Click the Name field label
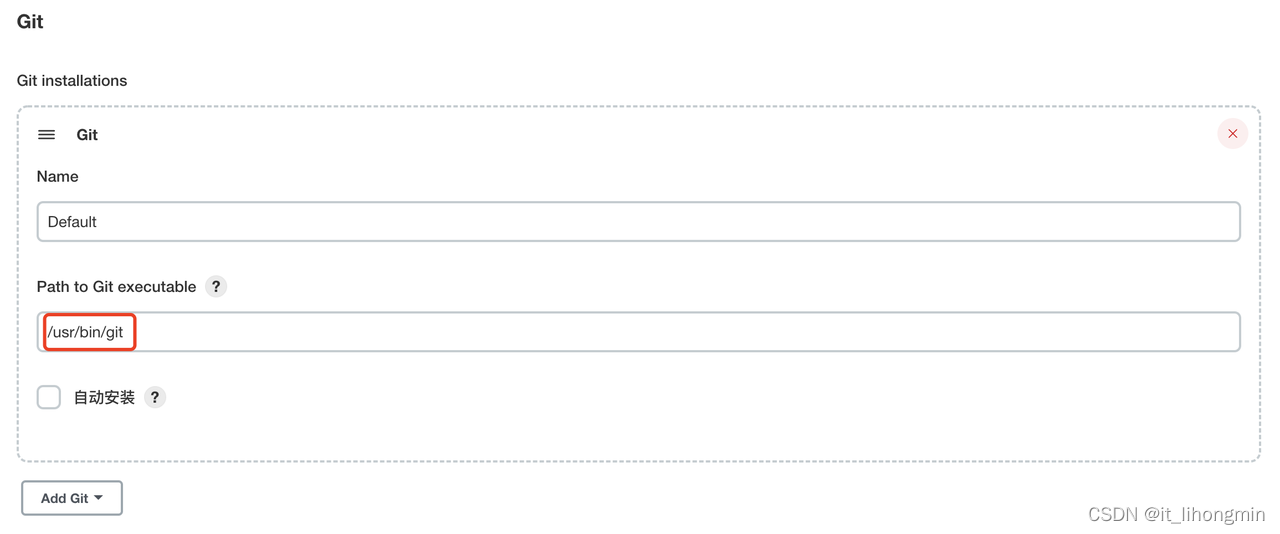 pos(57,177)
